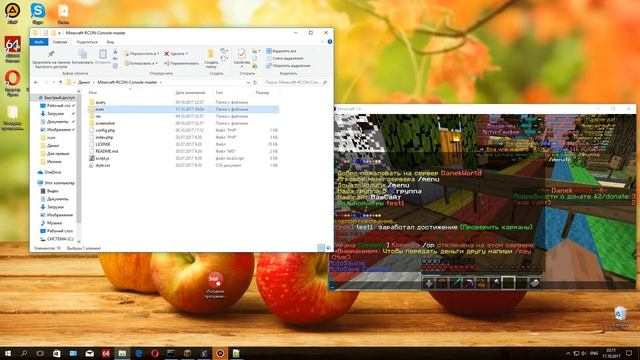The width and height of the screenshot is (640, 360).
Task: Go up one folder level arrow
Action: (60, 82)
